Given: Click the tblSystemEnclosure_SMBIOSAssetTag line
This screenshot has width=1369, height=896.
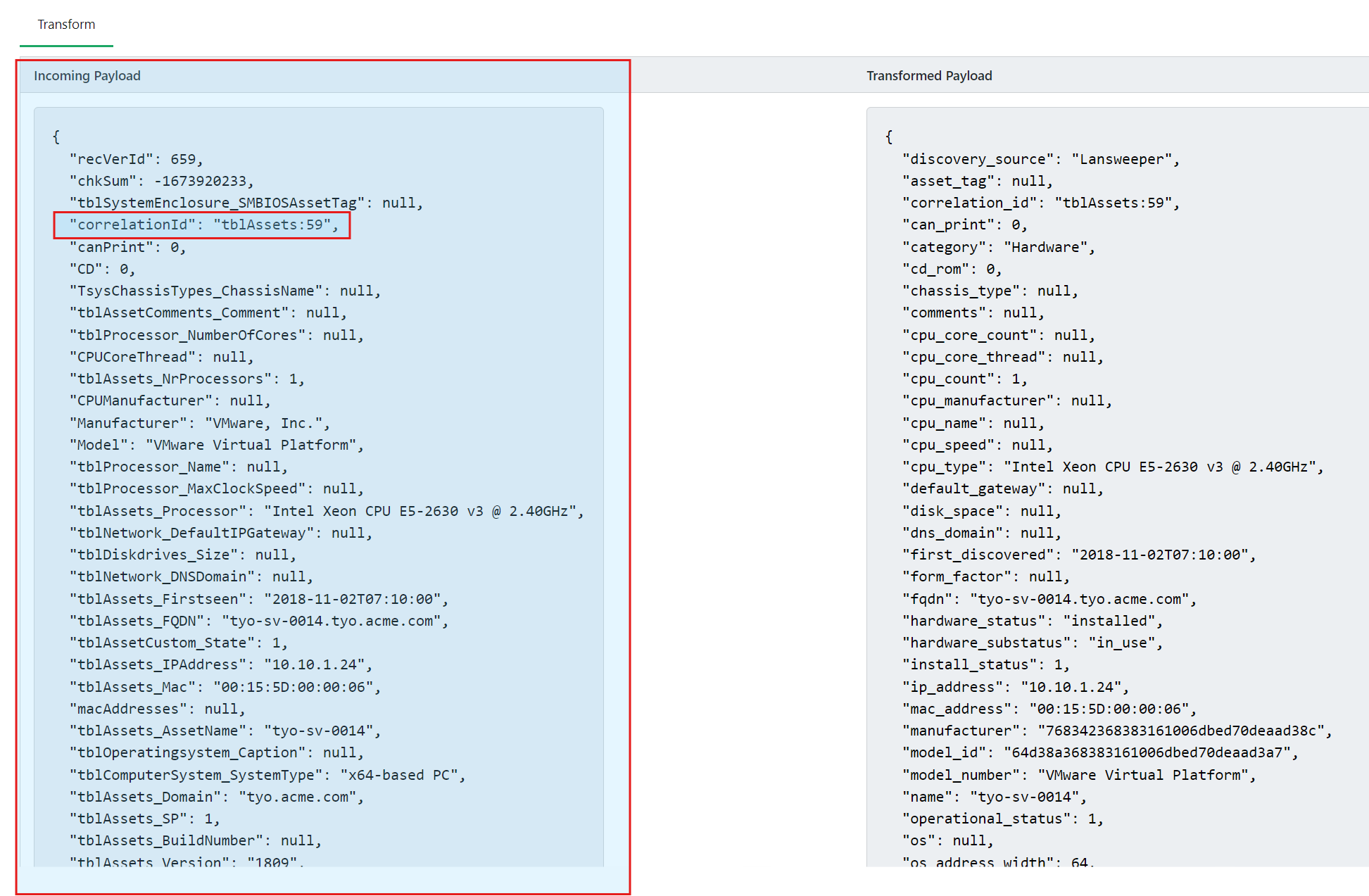Looking at the screenshot, I should 246,203.
